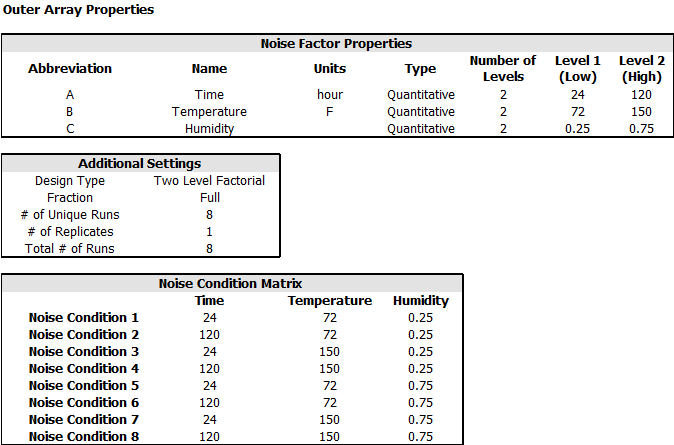Click the Noise Factor Properties table header
This screenshot has width=674, height=445.
[336, 44]
